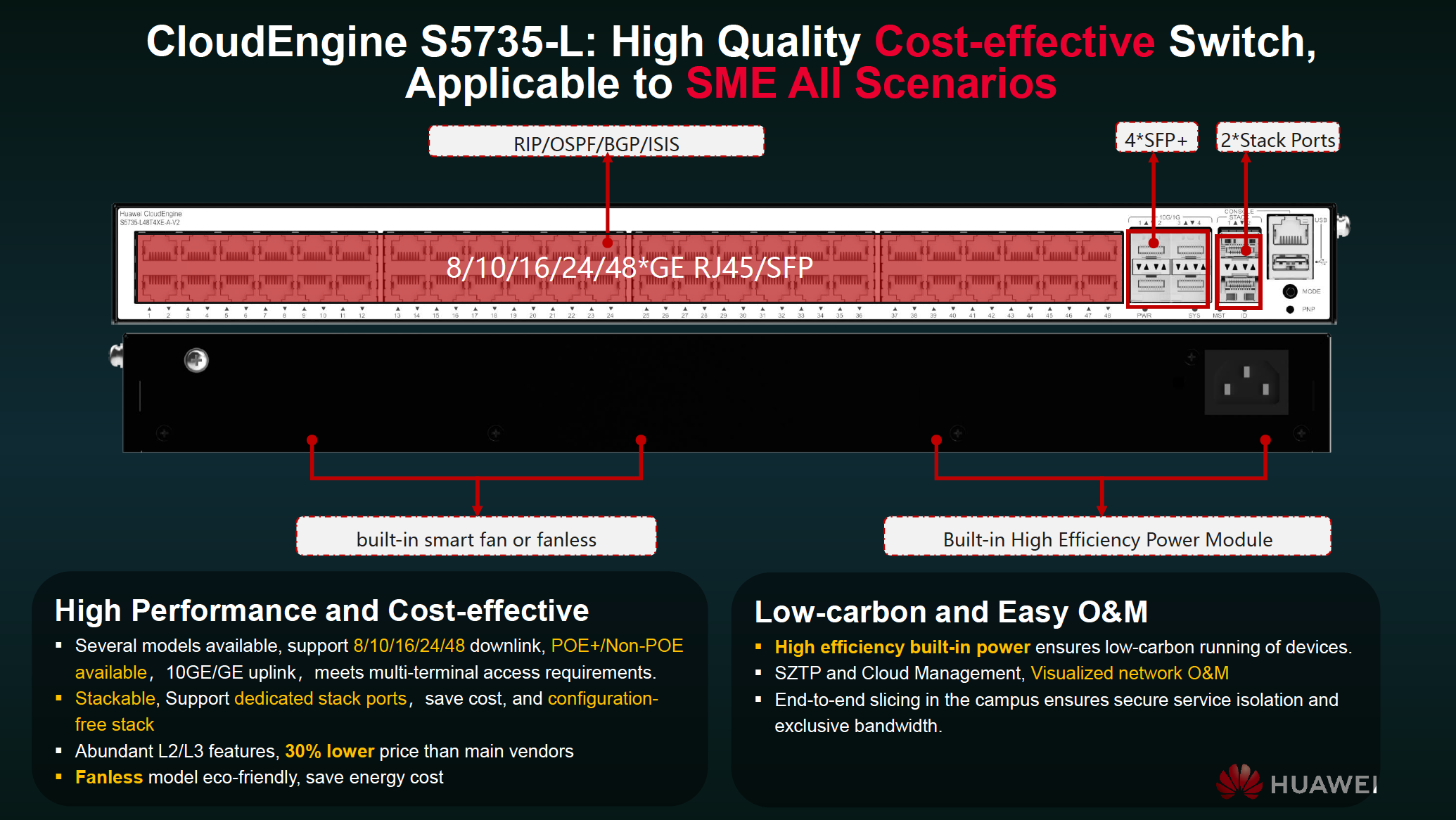
Task: Click the RJ45 console port on switch
Action: [x=1290, y=231]
